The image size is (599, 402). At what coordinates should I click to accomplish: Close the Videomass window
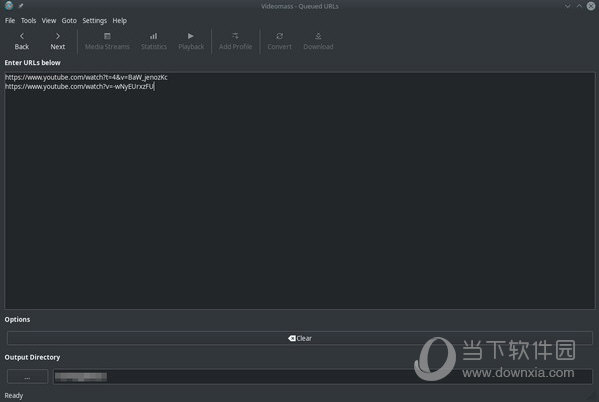pos(591,6)
